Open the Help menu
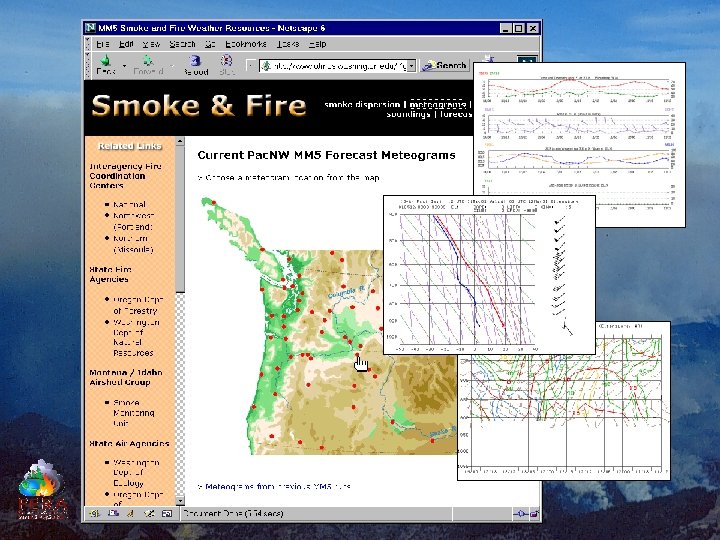 [x=317, y=44]
